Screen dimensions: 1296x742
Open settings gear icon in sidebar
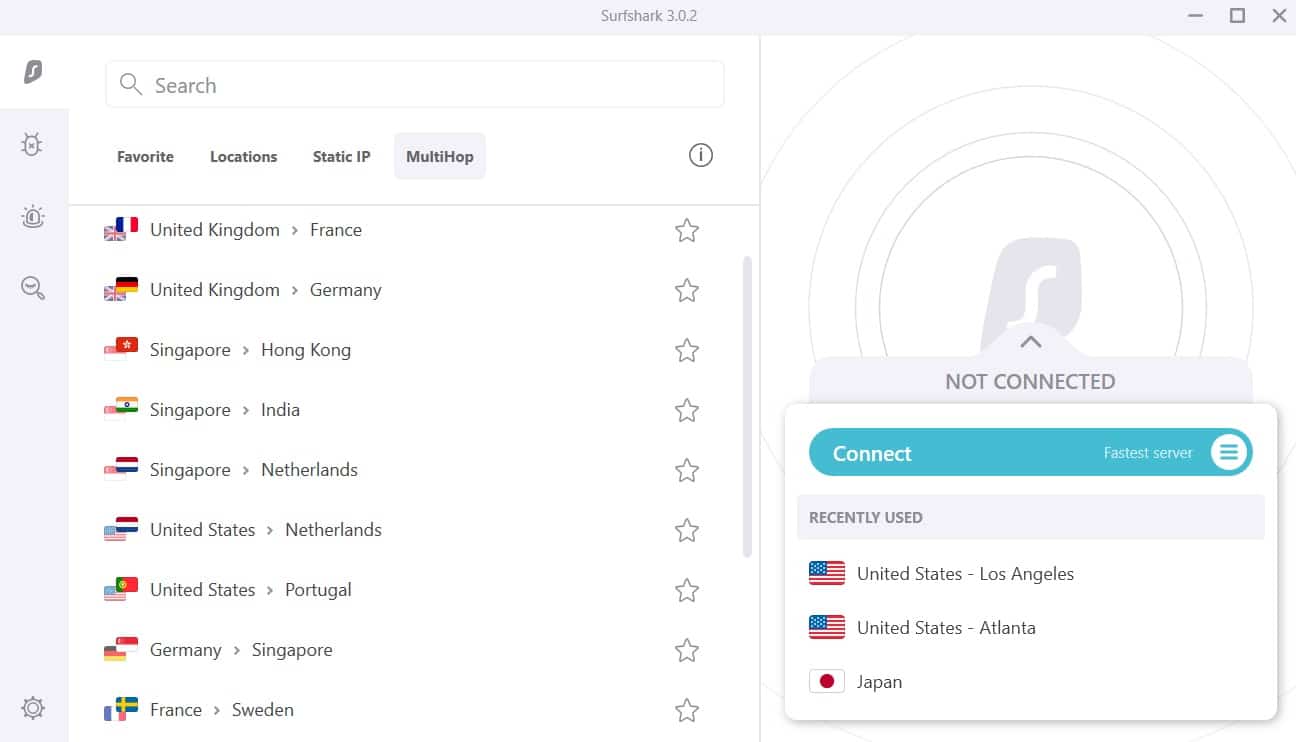click(x=33, y=708)
